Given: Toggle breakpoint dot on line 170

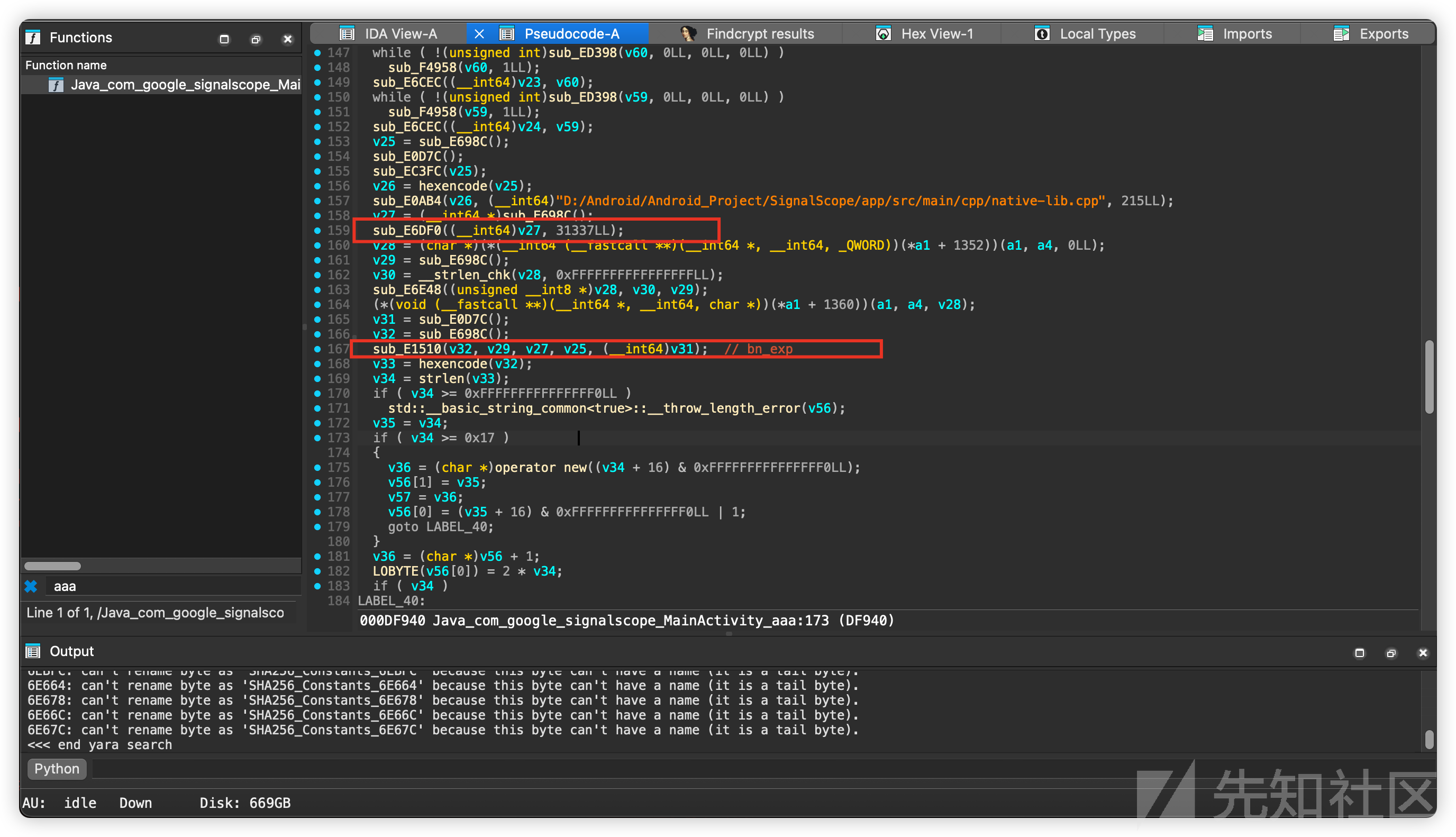Looking at the screenshot, I should tap(317, 394).
